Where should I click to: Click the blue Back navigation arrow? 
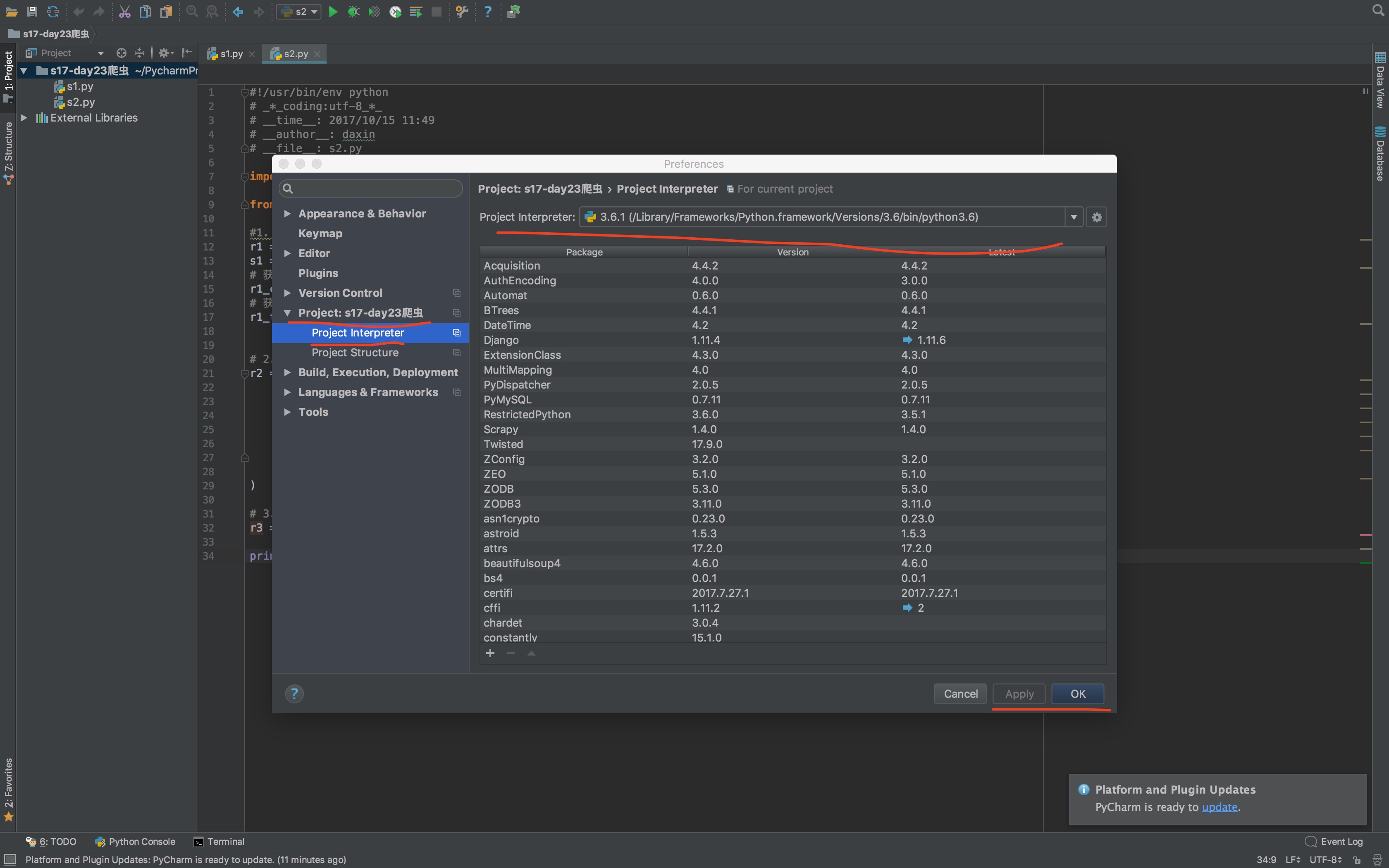[238, 12]
